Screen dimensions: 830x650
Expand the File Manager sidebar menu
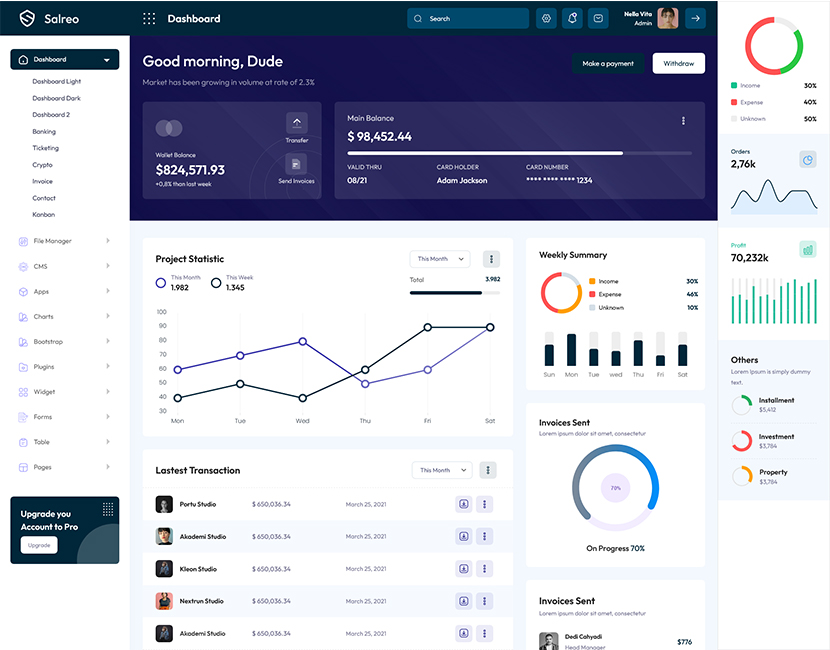click(64, 241)
